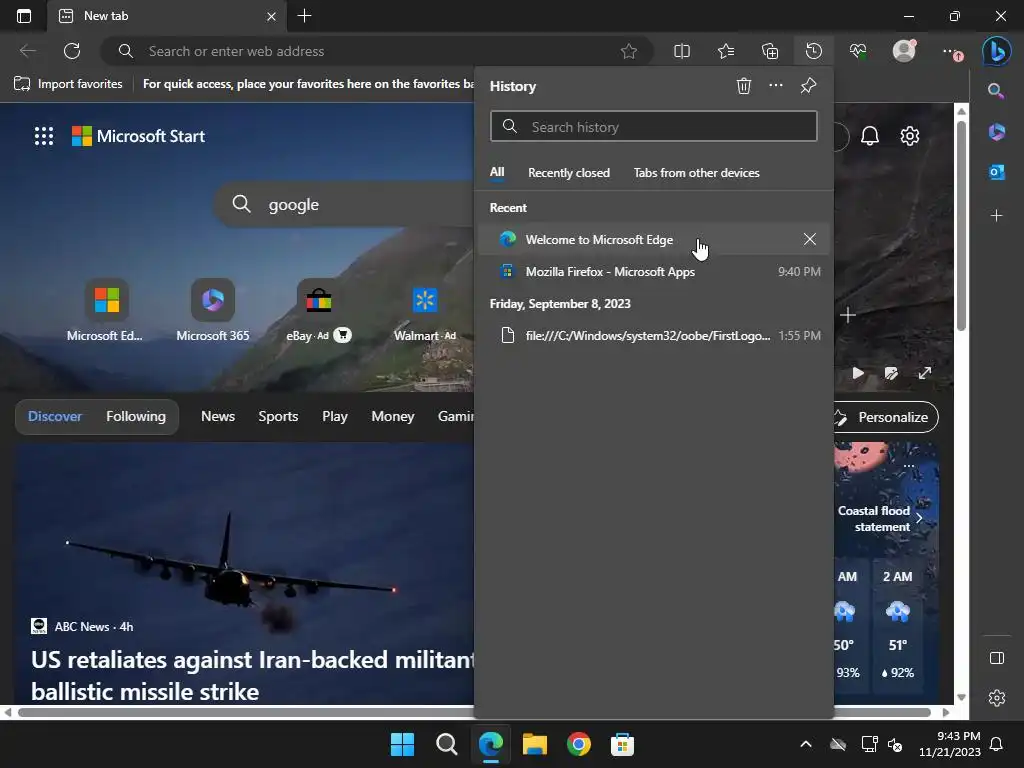This screenshot has height=768, width=1024.
Task: Open page settings gear
Action: pyautogui.click(x=910, y=136)
